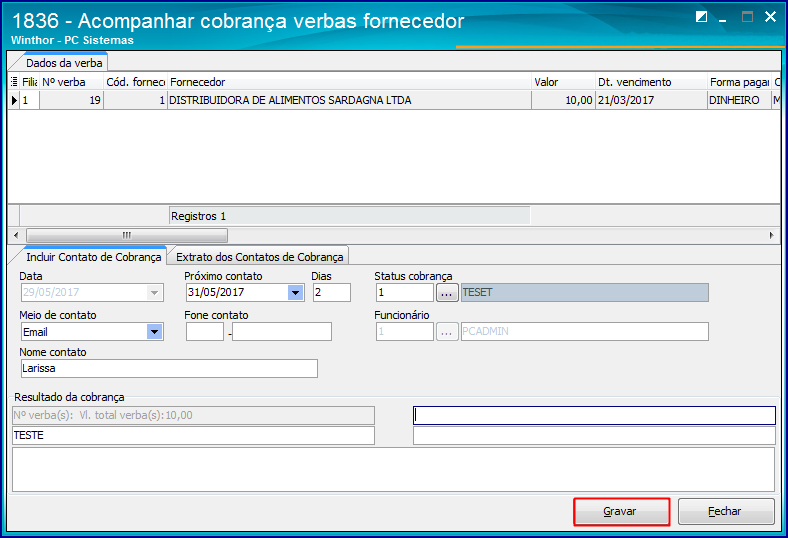Focus the Dias input field

tap(332, 292)
